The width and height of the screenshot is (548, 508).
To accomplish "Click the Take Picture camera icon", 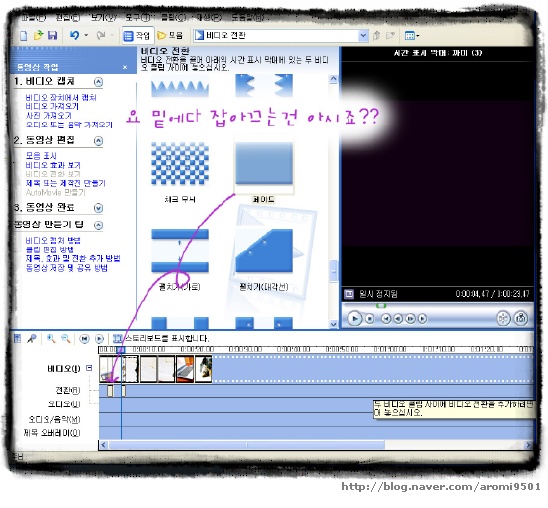I will tap(521, 318).
